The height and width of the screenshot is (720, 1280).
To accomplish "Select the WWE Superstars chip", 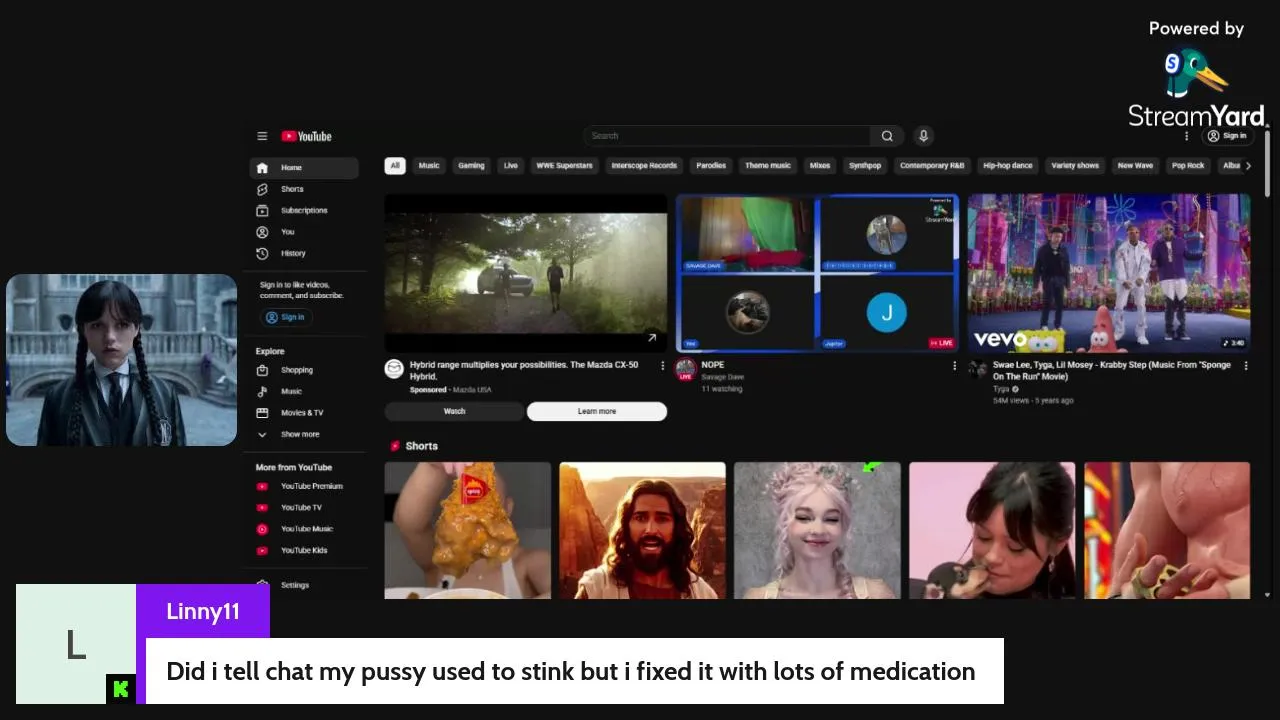I will 564,166.
